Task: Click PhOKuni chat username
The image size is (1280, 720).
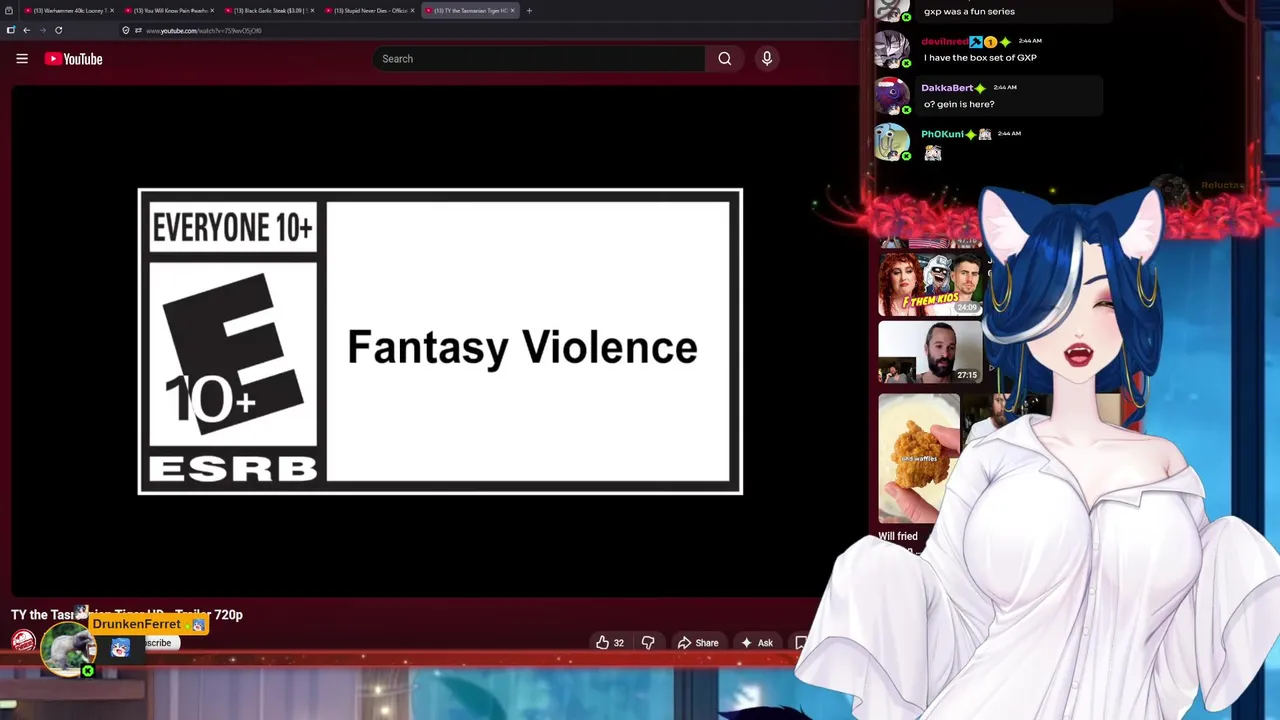Action: (942, 134)
